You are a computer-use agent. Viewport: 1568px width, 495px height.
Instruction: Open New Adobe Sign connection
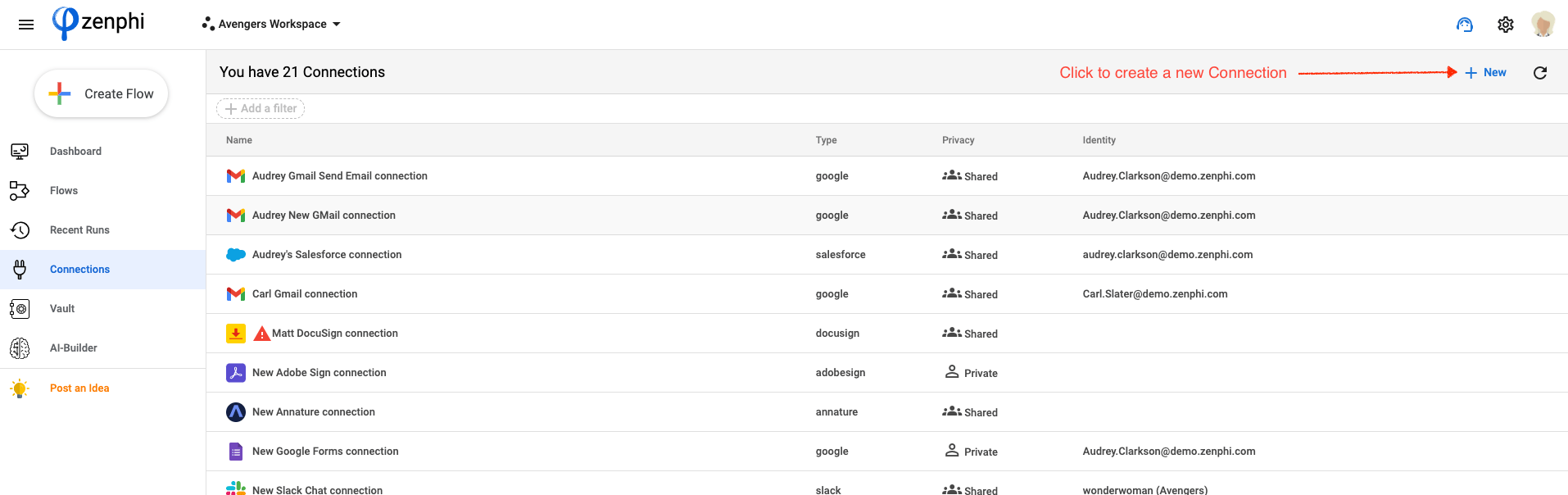click(319, 372)
